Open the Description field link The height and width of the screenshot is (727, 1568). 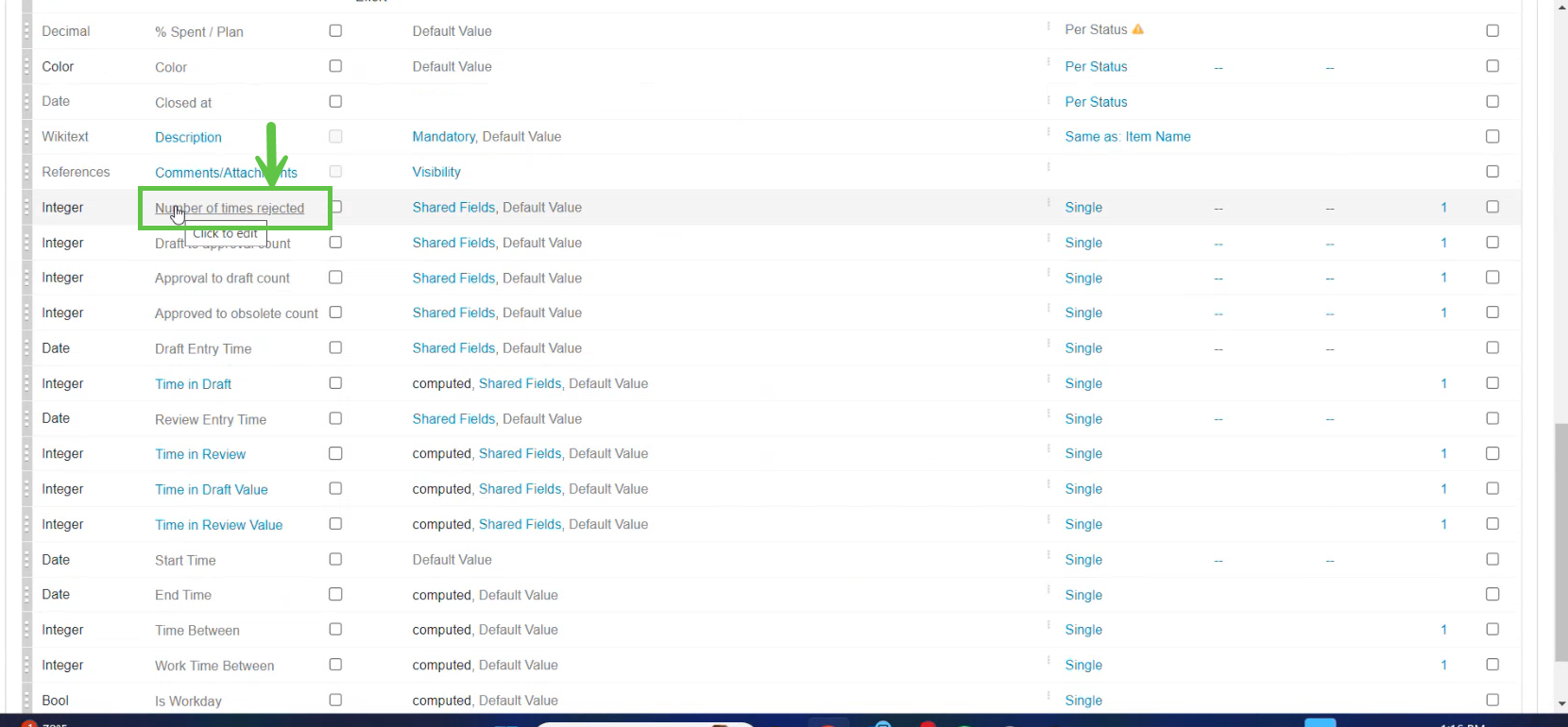tap(188, 138)
